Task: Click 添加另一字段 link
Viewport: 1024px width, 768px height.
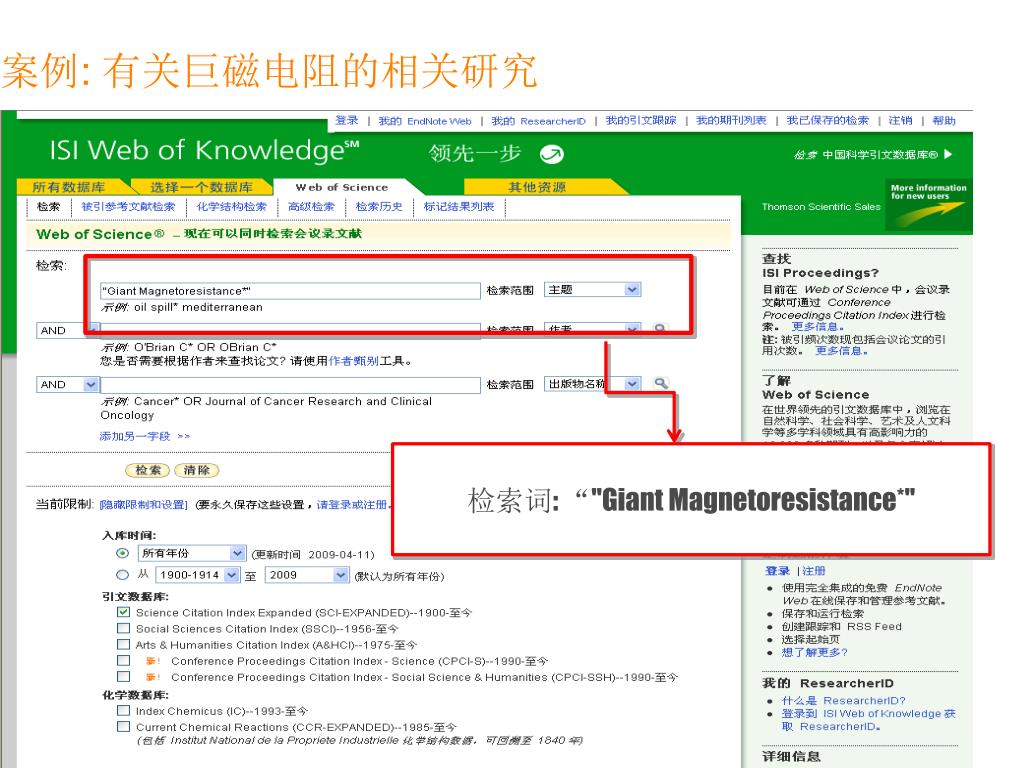Action: [x=144, y=436]
